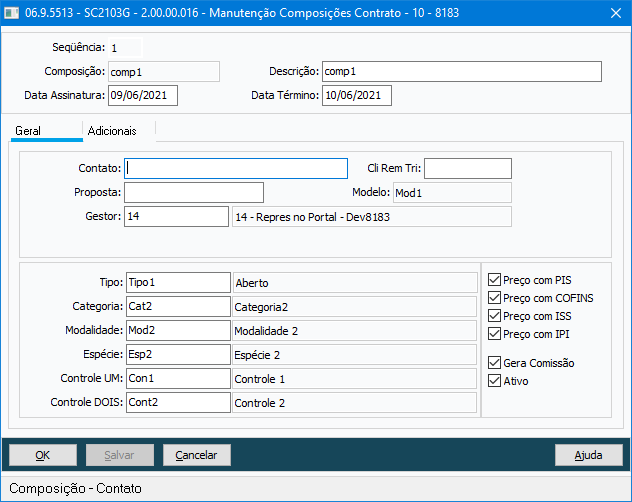Image resolution: width=632 pixels, height=502 pixels.
Task: Toggle Gera Comissão checkbox
Action: pos(494,363)
